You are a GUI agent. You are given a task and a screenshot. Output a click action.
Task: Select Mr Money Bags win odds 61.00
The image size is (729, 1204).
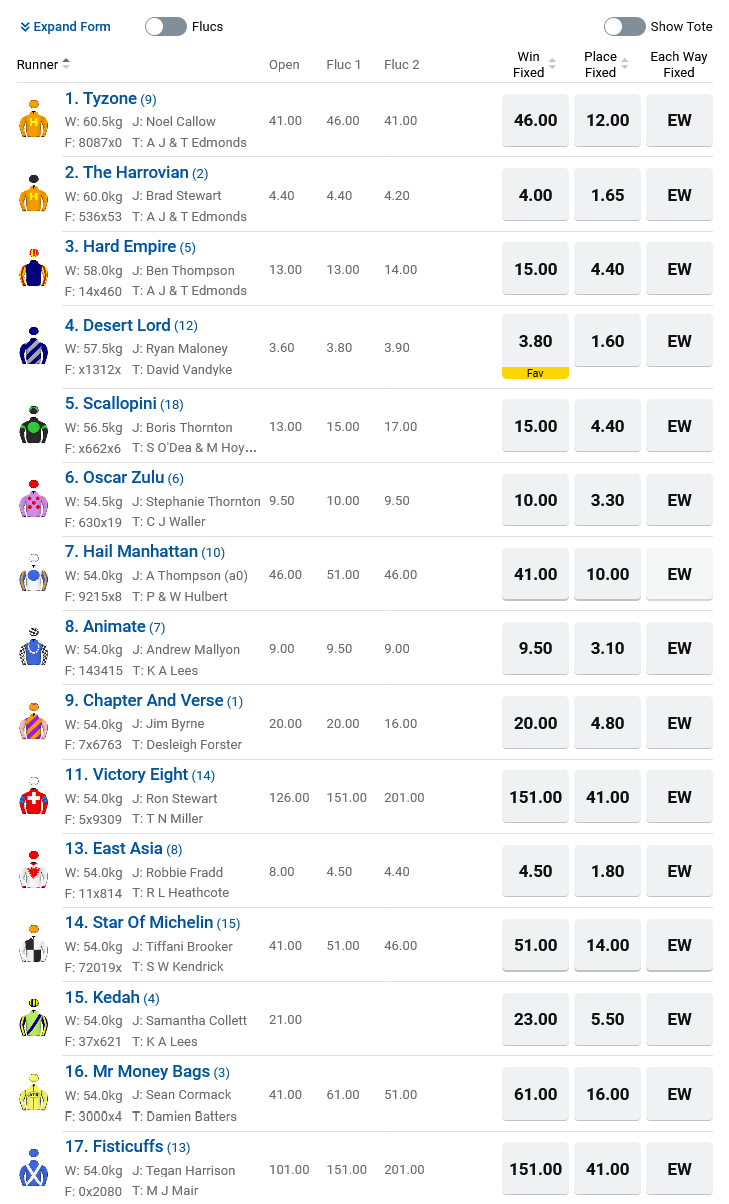(535, 1093)
